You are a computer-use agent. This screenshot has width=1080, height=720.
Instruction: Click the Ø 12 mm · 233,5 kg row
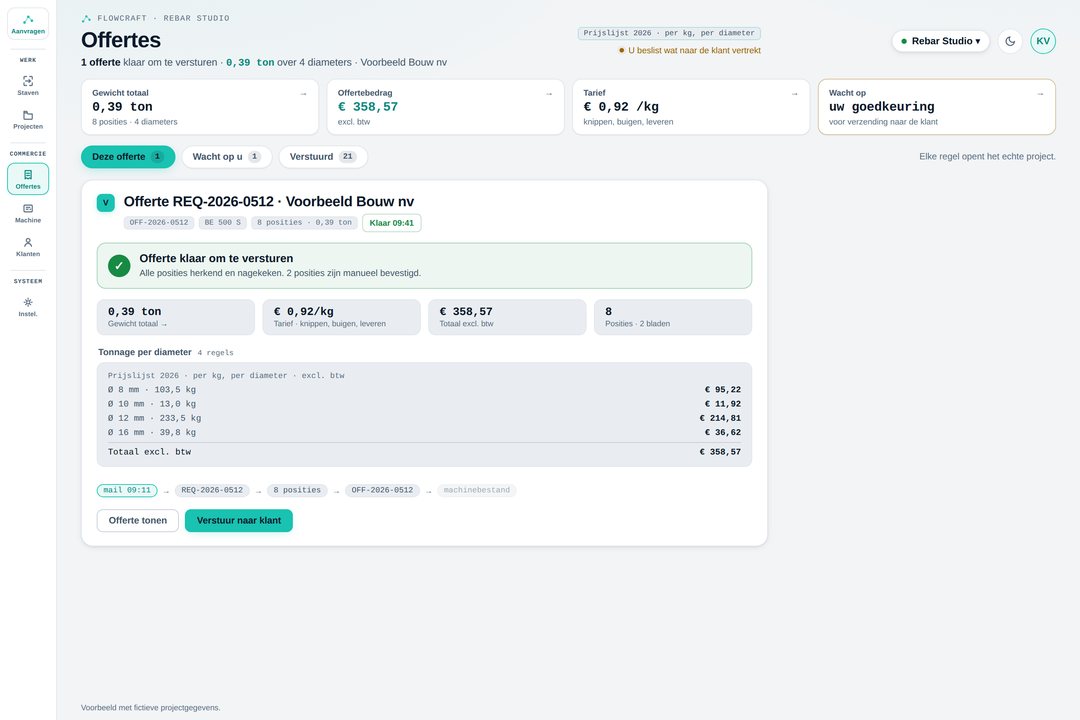click(x=424, y=418)
